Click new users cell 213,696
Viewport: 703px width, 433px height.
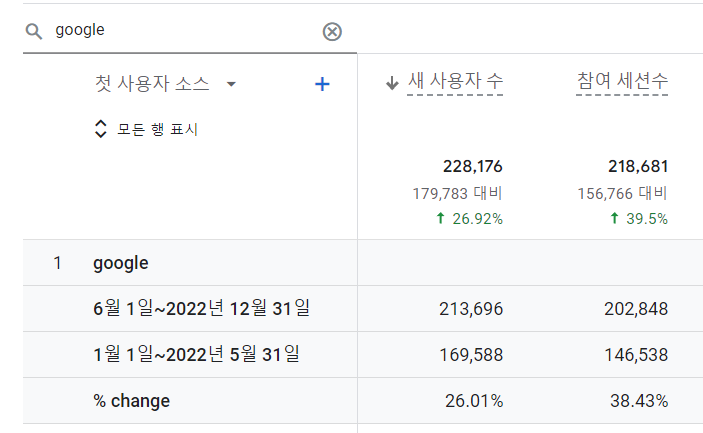pyautogui.click(x=471, y=309)
